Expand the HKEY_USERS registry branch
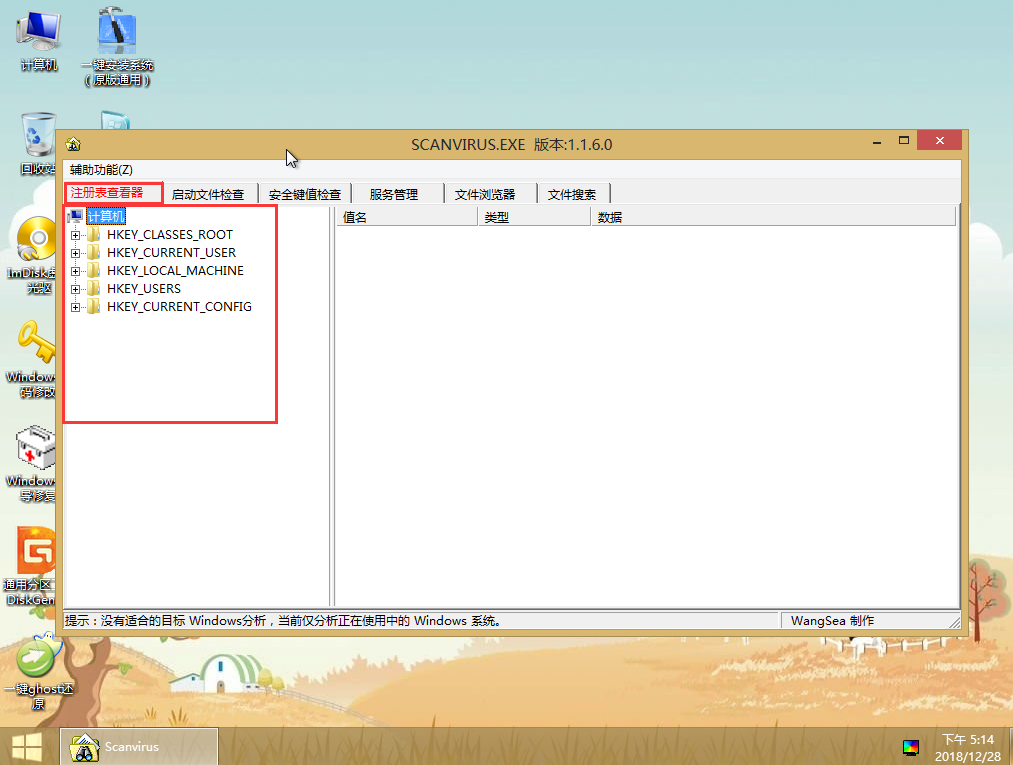 (75, 289)
